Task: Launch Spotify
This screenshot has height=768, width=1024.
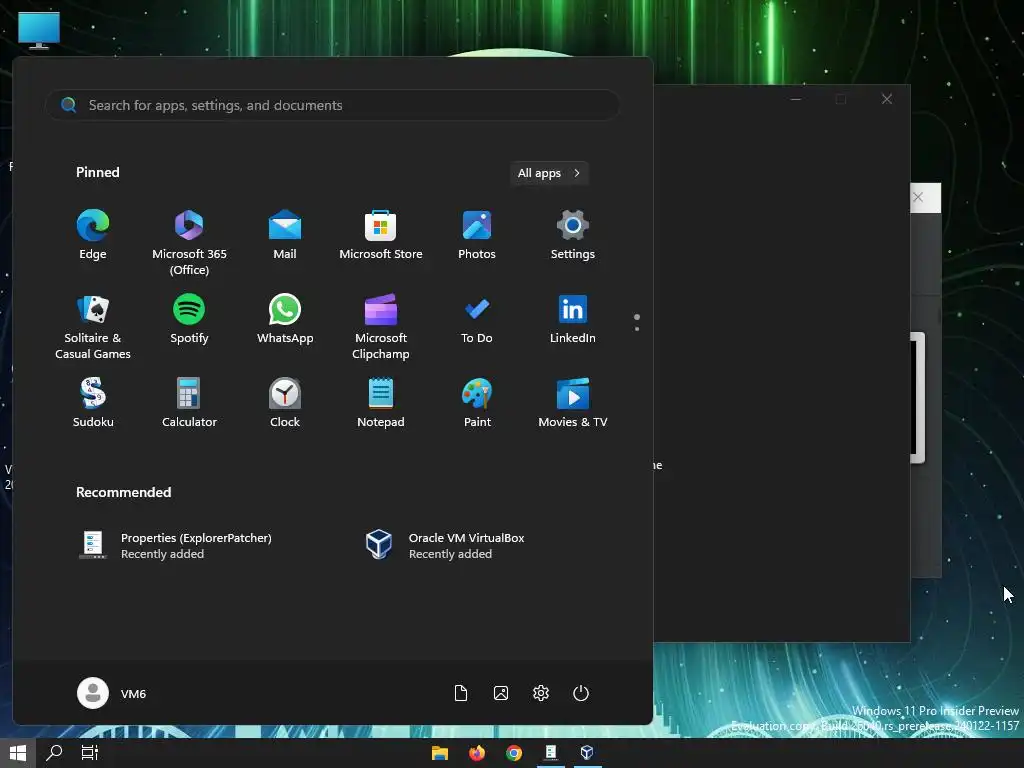Action: (189, 319)
